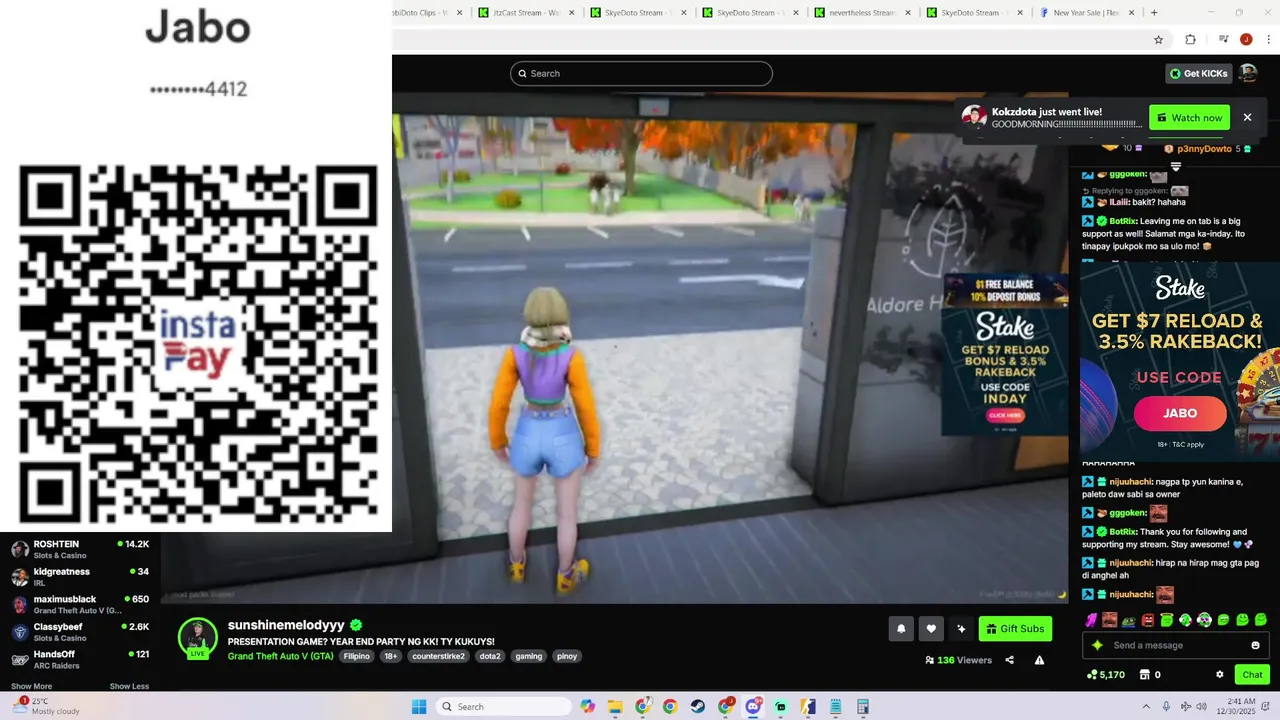Click the pinoy tag
Screen dimensions: 1280x720
[567, 656]
